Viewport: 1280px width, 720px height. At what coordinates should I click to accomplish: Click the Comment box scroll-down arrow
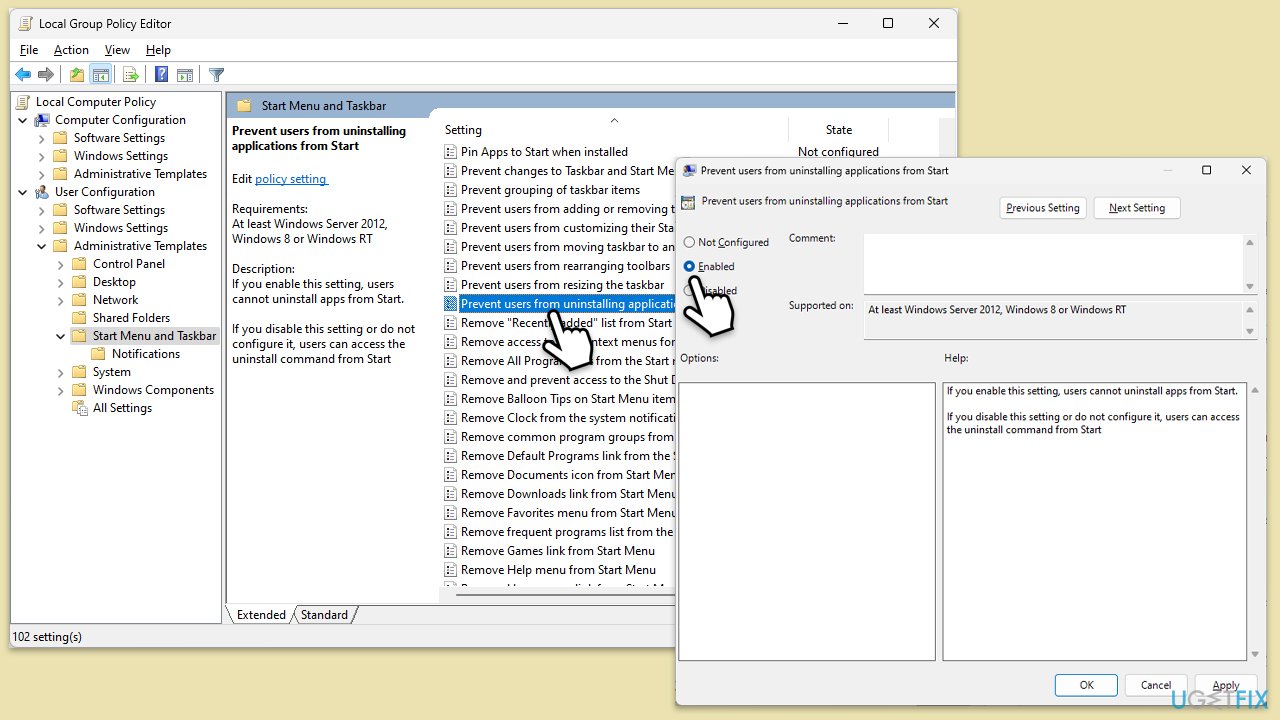[x=1250, y=286]
